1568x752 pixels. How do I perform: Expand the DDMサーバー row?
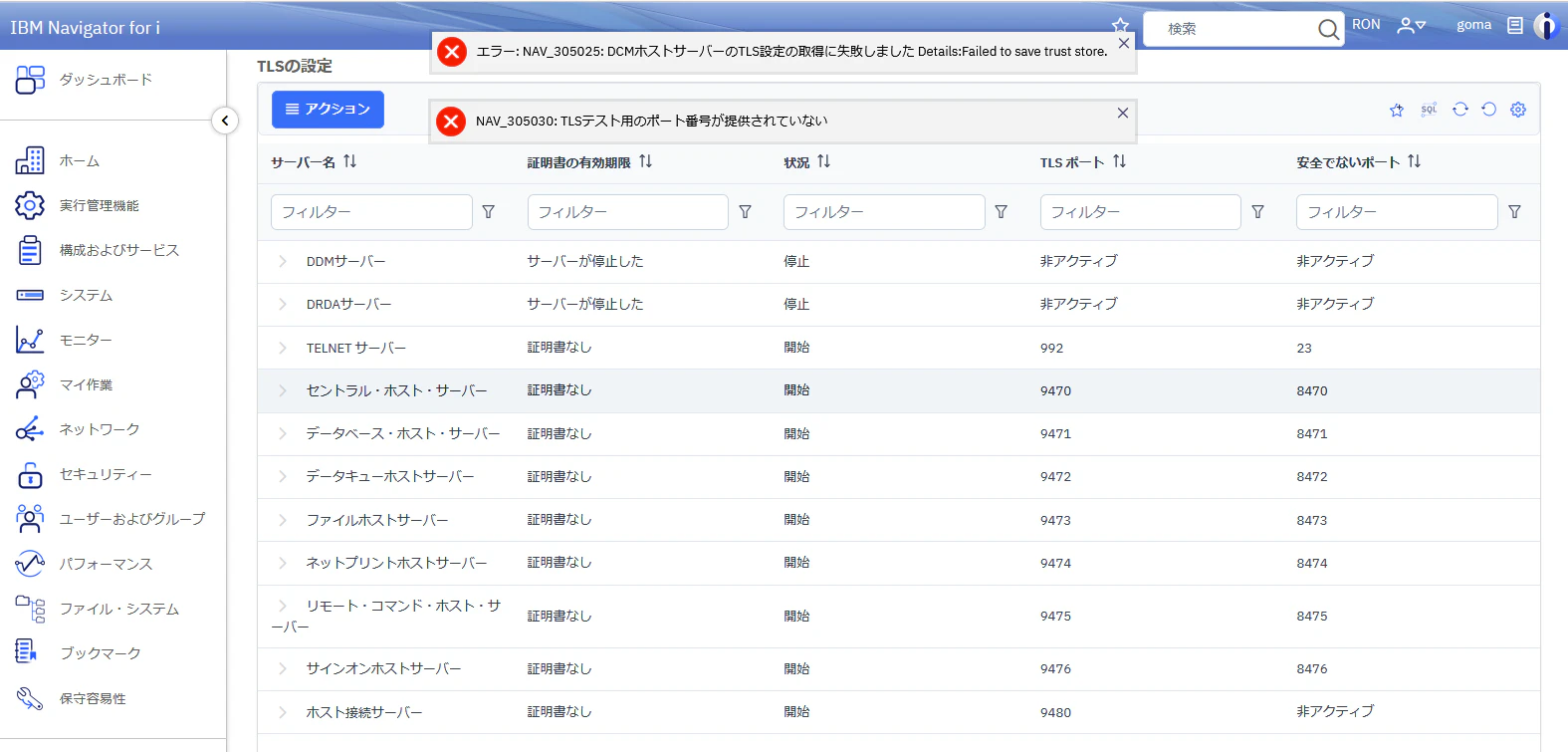pyautogui.click(x=283, y=261)
